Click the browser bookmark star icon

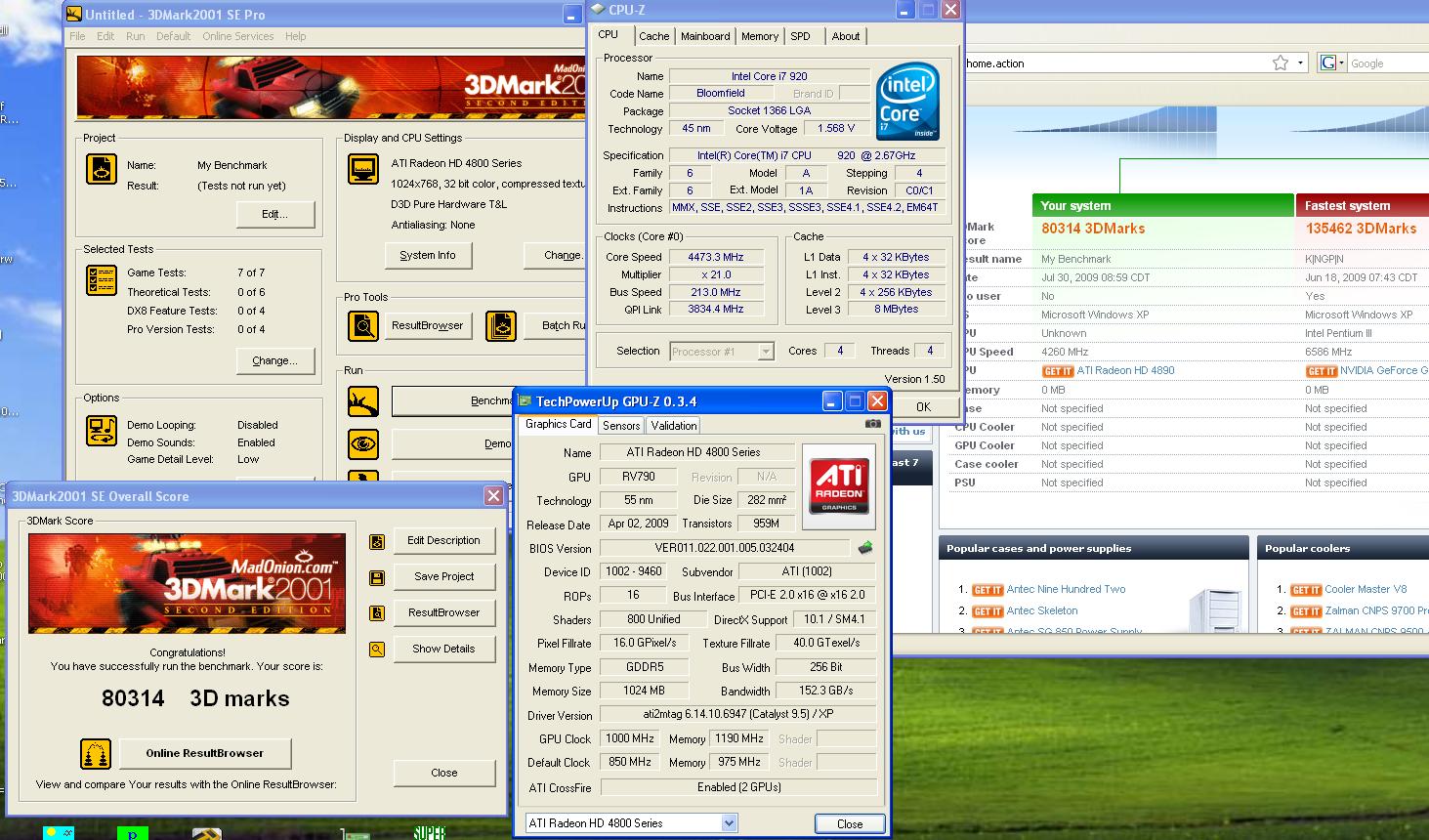point(1280,63)
